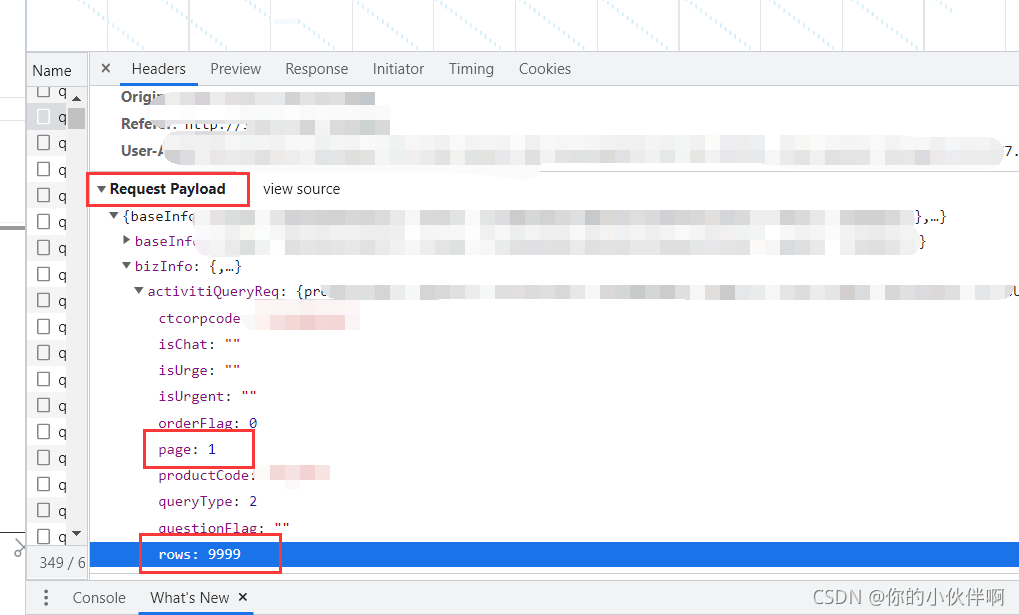Click the view source link
The width and height of the screenshot is (1019, 615).
point(302,189)
